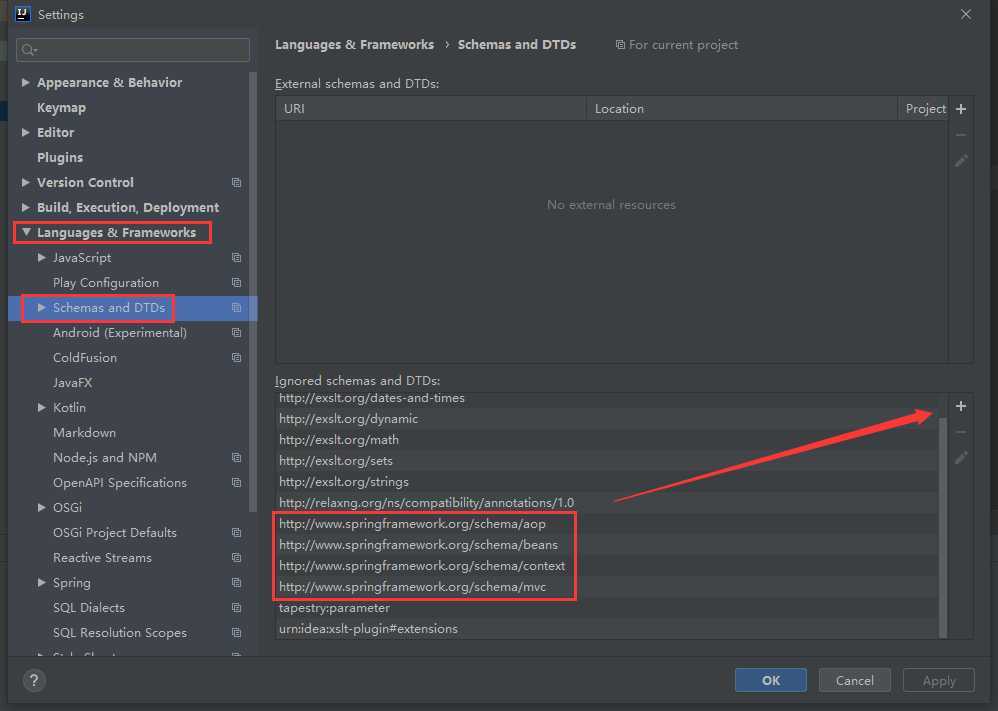Click project-level icon beside Play Configuration
This screenshot has height=711, width=998.
pyautogui.click(x=236, y=283)
